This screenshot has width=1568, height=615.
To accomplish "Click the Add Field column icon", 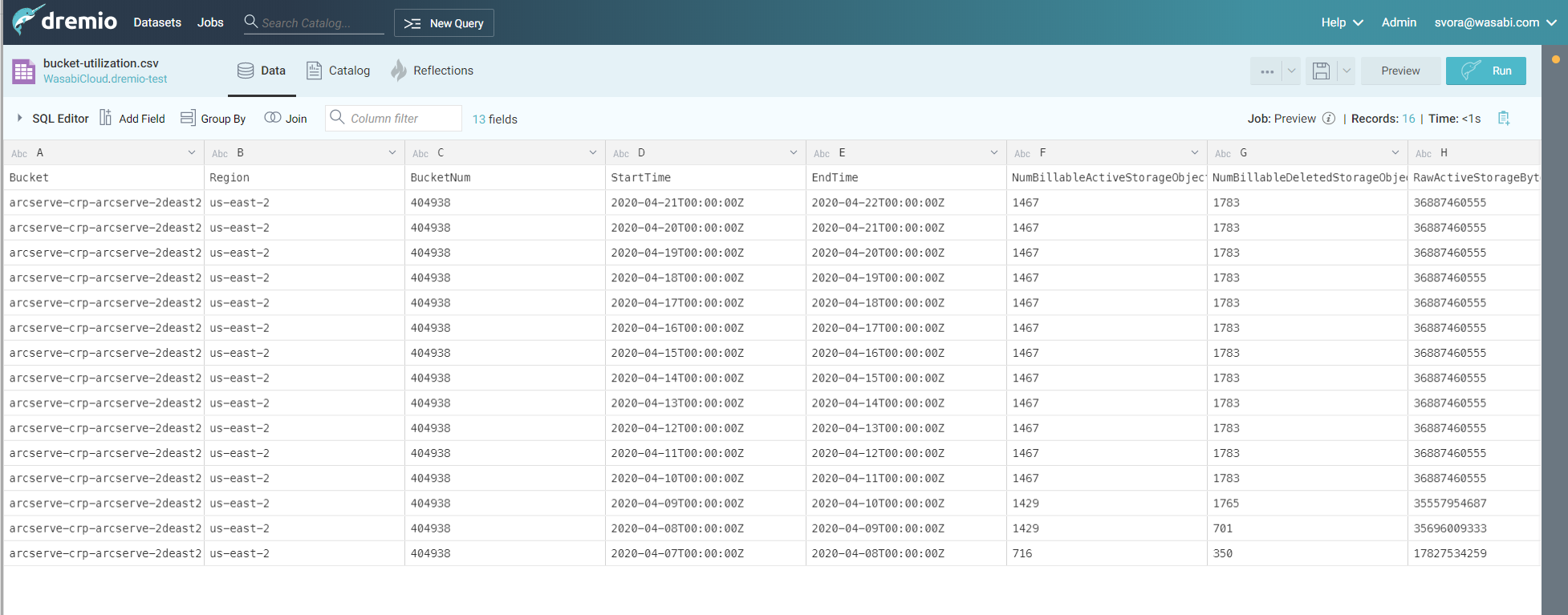I will pyautogui.click(x=105, y=118).
